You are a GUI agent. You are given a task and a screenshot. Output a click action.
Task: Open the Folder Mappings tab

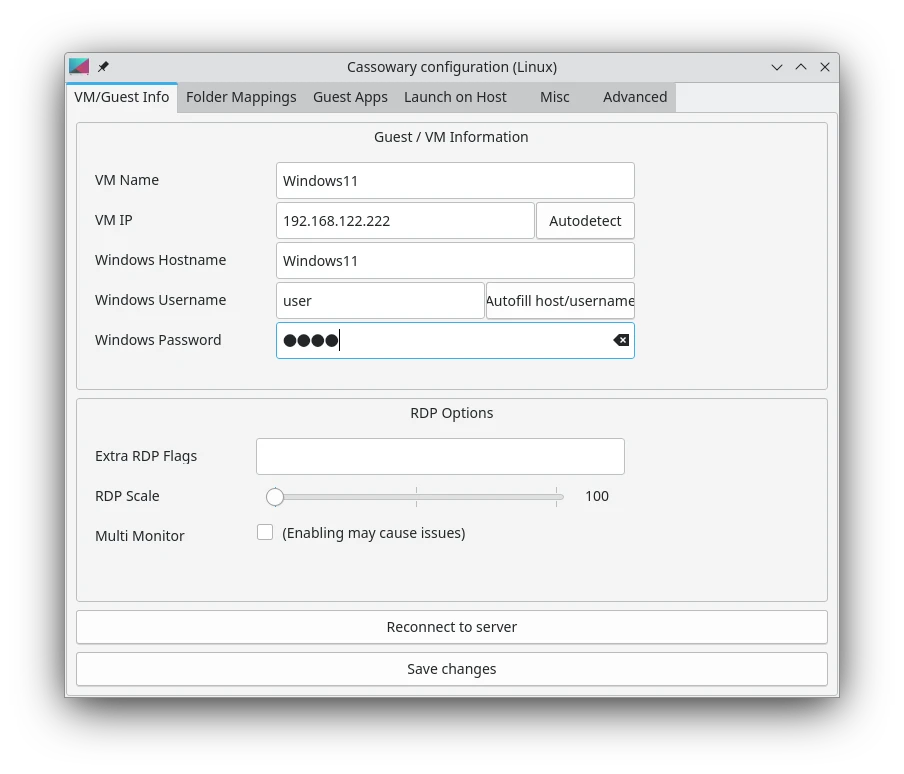(x=241, y=97)
